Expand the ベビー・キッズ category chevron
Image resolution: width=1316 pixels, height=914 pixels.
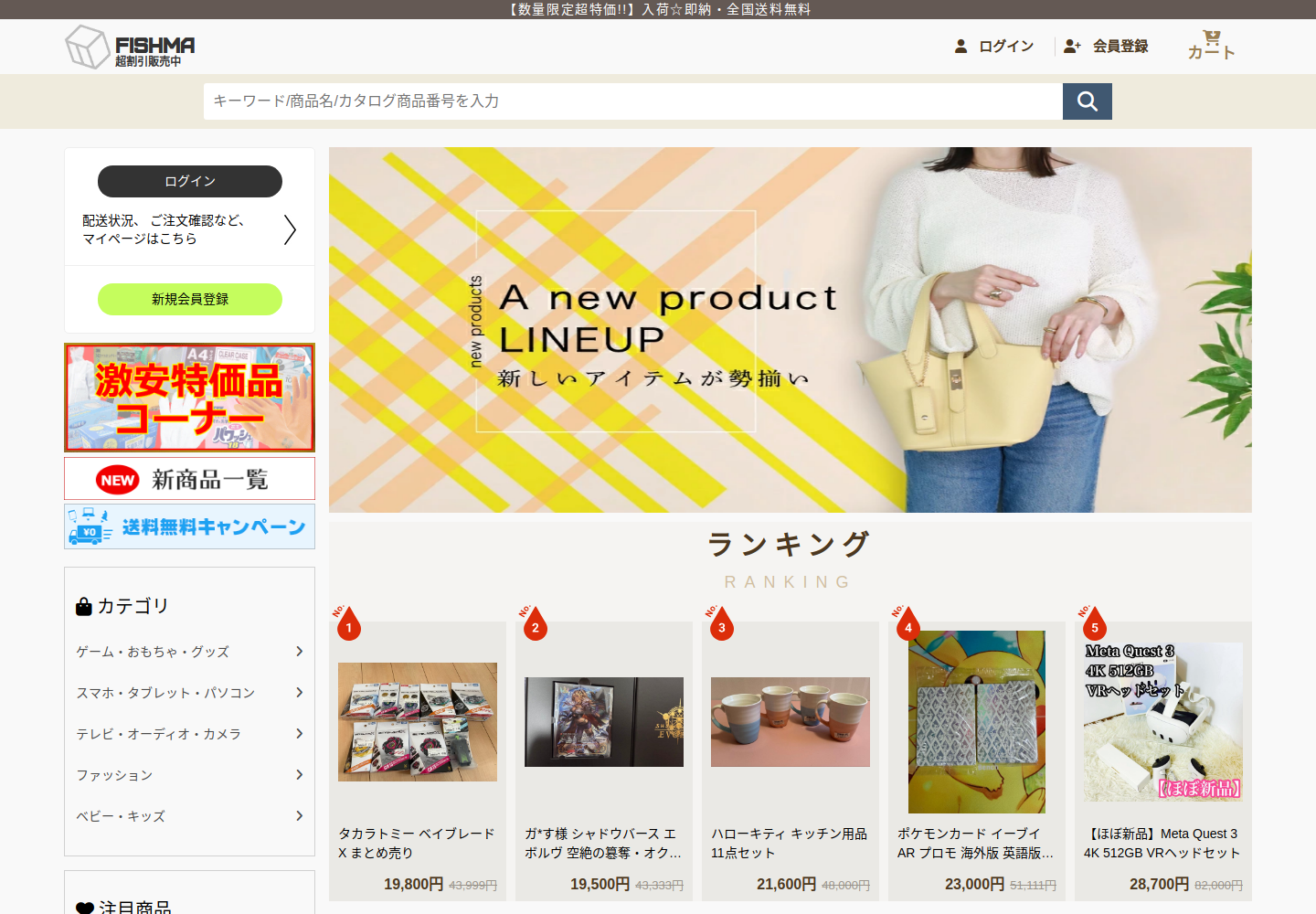(299, 815)
